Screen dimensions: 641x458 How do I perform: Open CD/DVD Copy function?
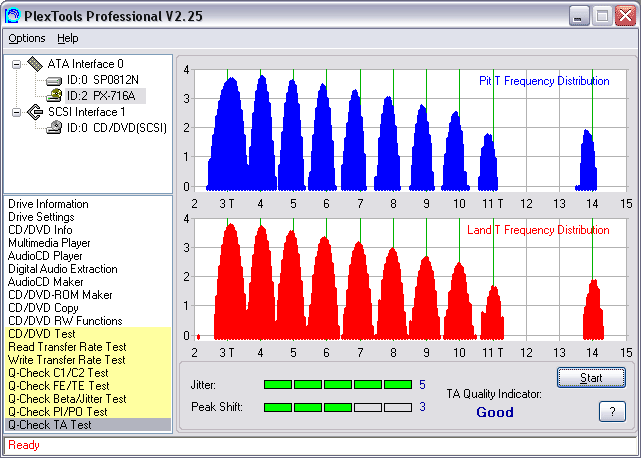[x=43, y=308]
